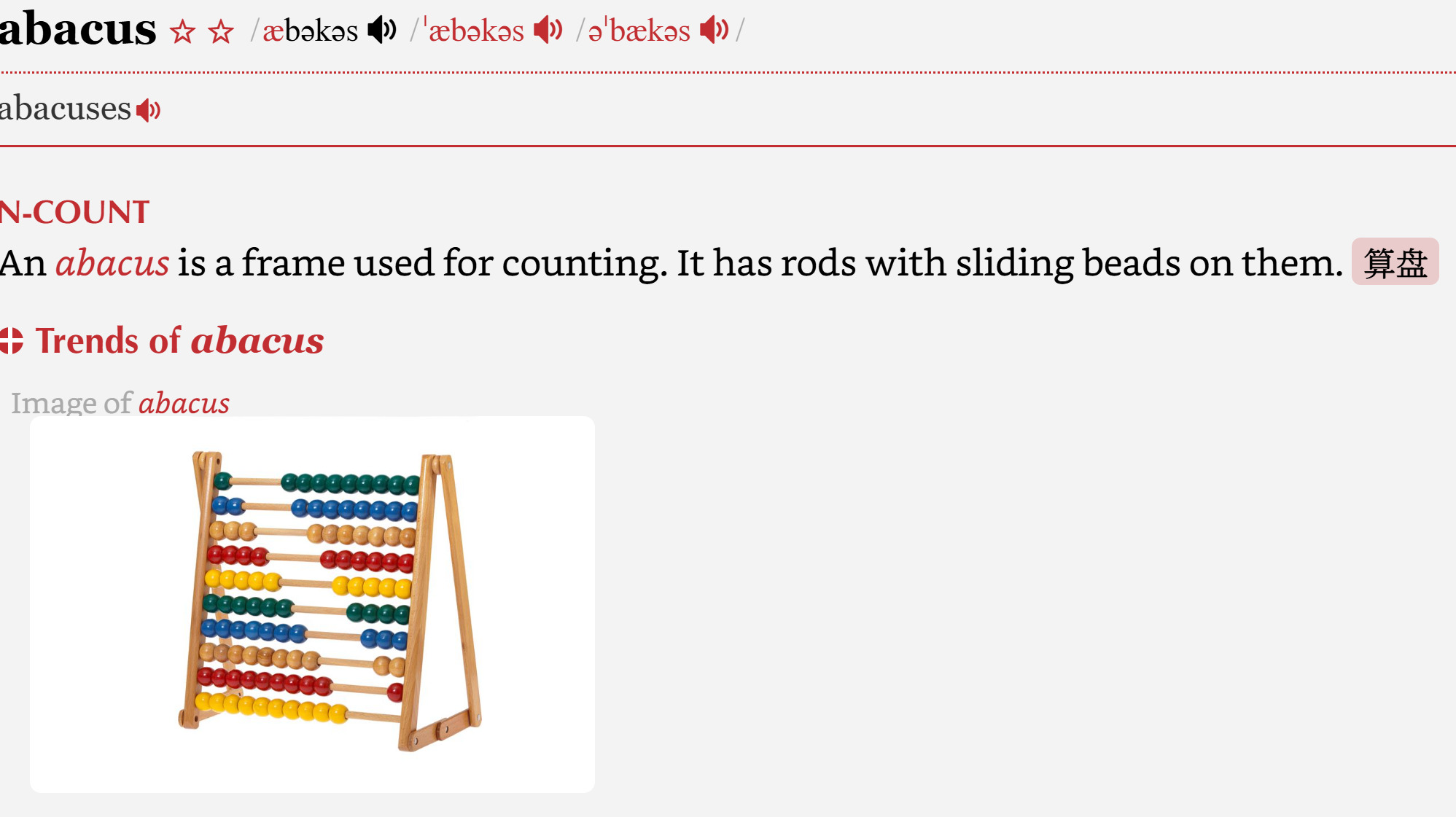Play audio for the ˈæbəkəs pronunciation
The width and height of the screenshot is (1456, 817).
[x=548, y=31]
